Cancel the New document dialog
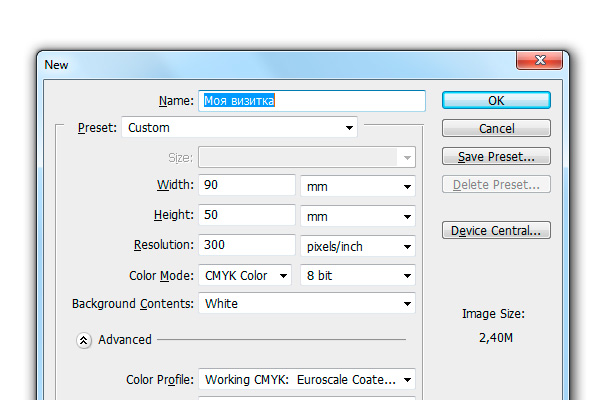Screen dimensions: 600x400 [496, 128]
